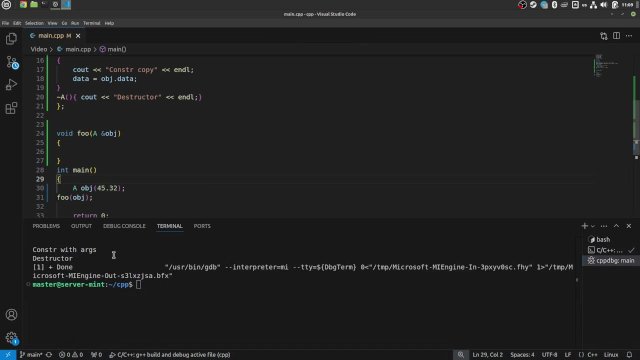640x360 pixels.
Task: Close the main.cpp editor tab
Action: (78, 36)
